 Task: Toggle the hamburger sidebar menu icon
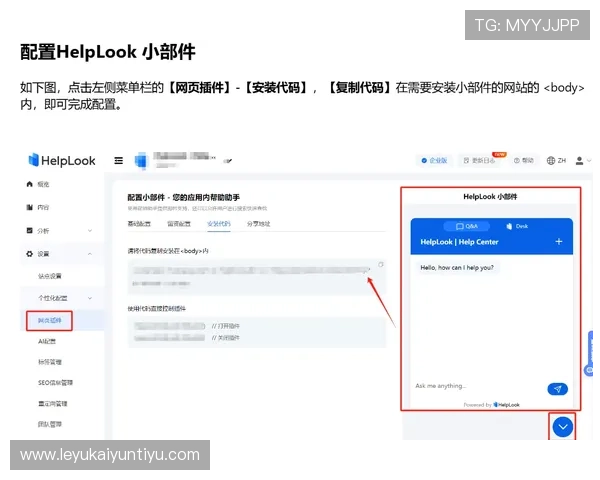tap(119, 161)
